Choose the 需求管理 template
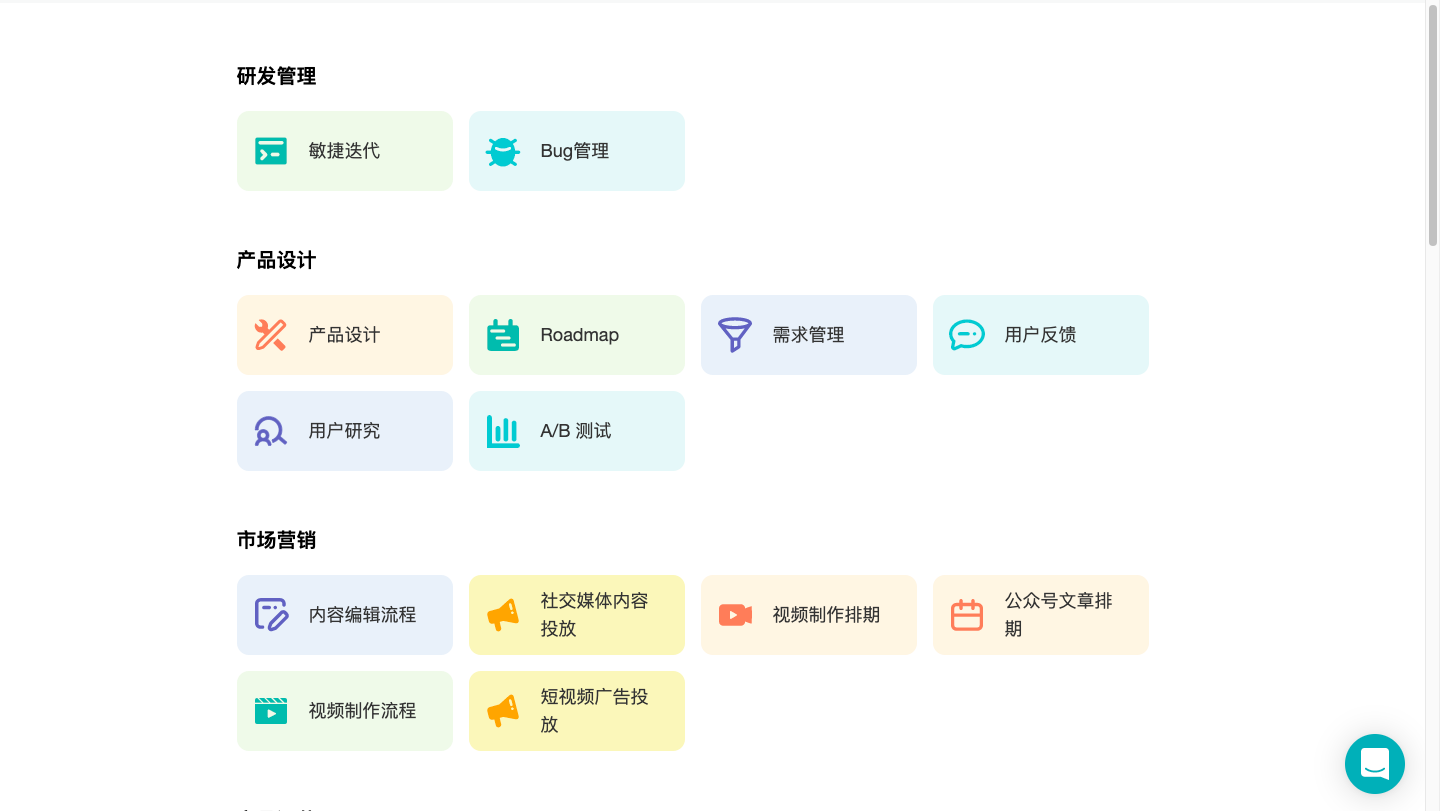This screenshot has height=811, width=1440. 809,335
